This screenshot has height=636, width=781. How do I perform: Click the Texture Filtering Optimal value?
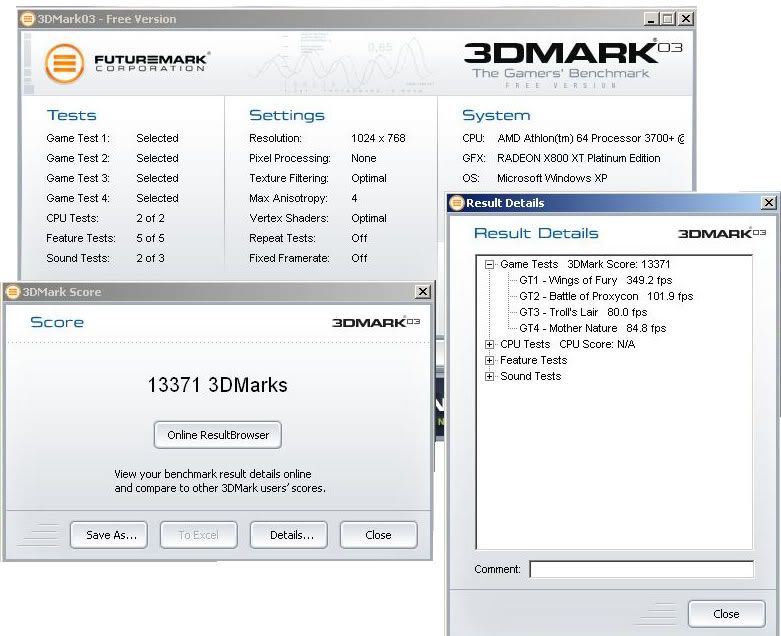369,178
